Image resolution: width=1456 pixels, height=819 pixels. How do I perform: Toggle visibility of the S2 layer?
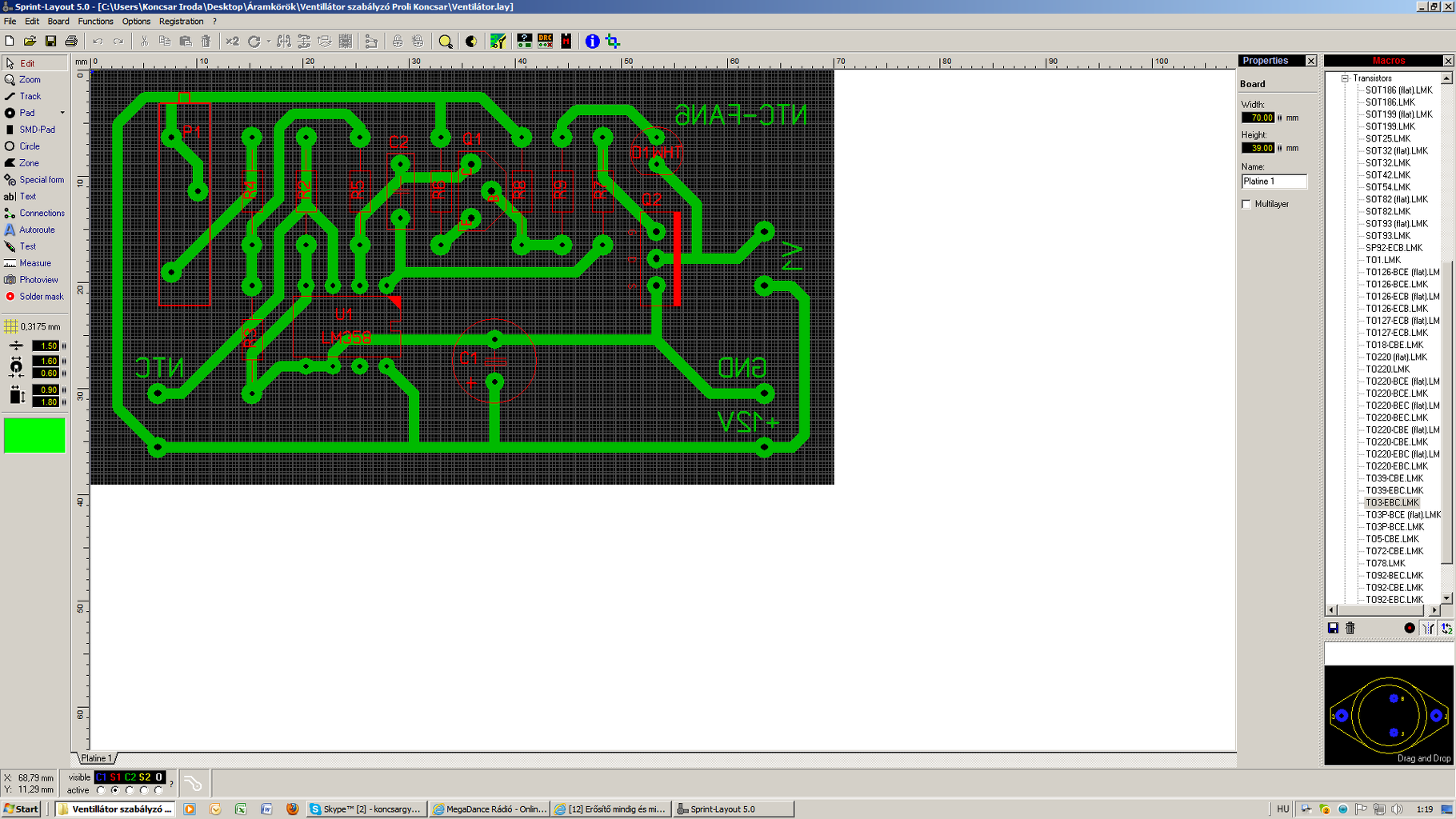click(x=144, y=777)
